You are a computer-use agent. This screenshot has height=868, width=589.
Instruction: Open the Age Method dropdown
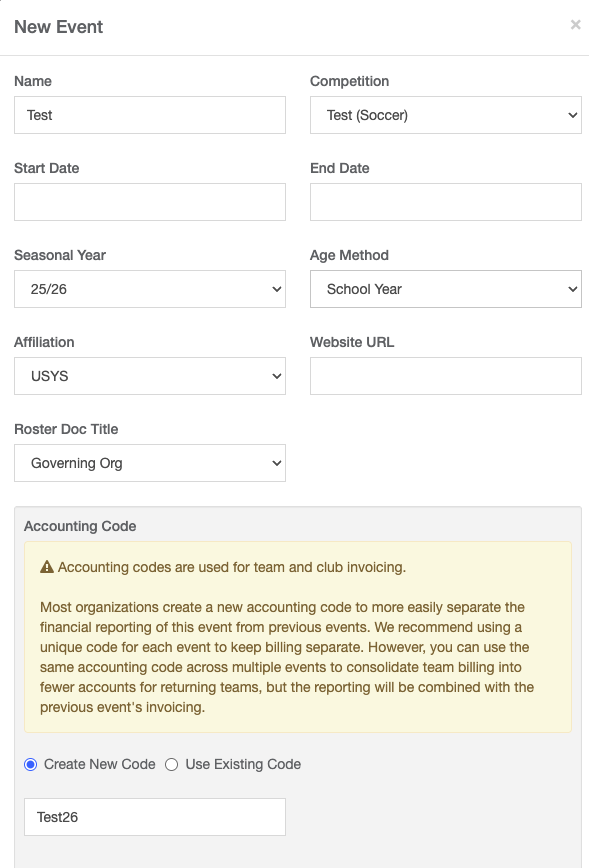click(446, 289)
